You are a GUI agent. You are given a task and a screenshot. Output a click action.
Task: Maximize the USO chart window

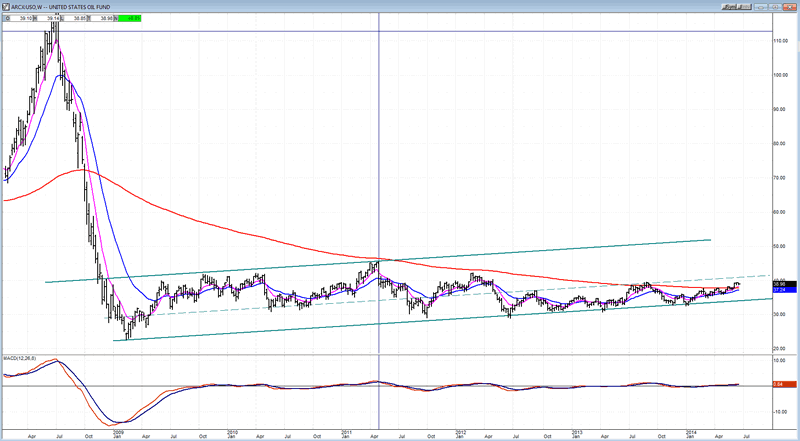pyautogui.click(x=777, y=6)
